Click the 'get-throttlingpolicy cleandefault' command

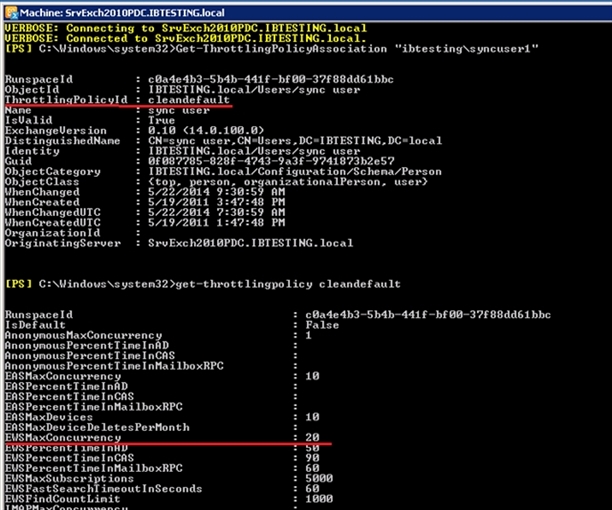click(288, 284)
